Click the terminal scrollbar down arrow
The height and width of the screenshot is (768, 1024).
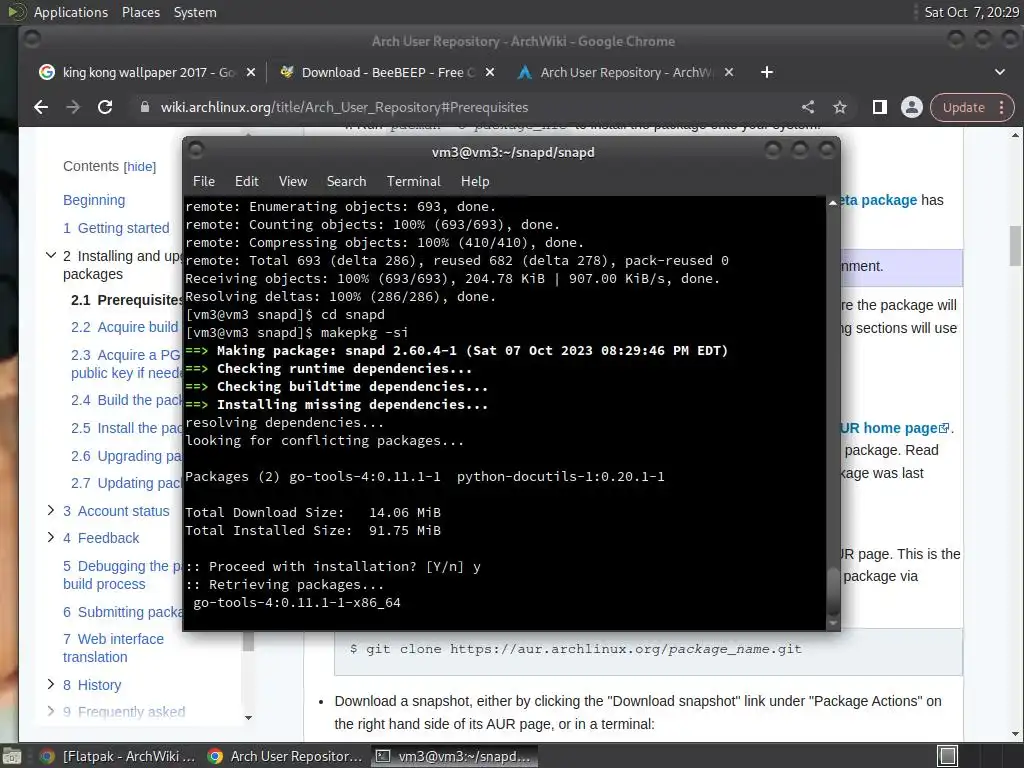click(x=833, y=623)
